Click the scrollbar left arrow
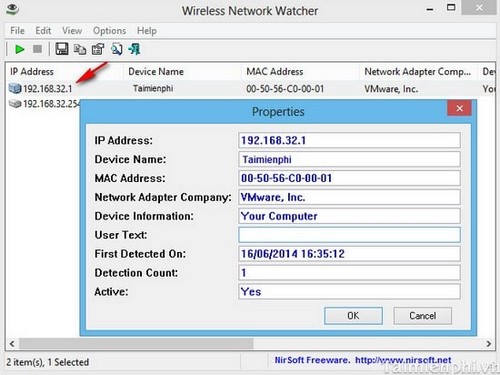500x375 pixels. [x=12, y=343]
